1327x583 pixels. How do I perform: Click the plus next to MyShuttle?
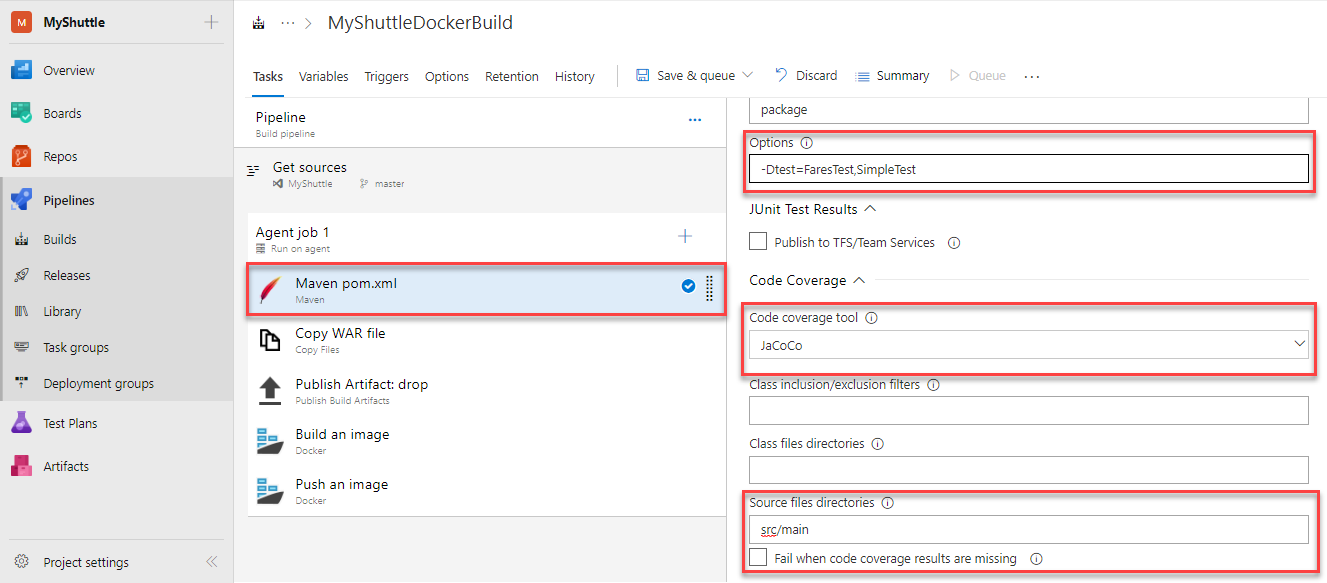click(x=211, y=22)
